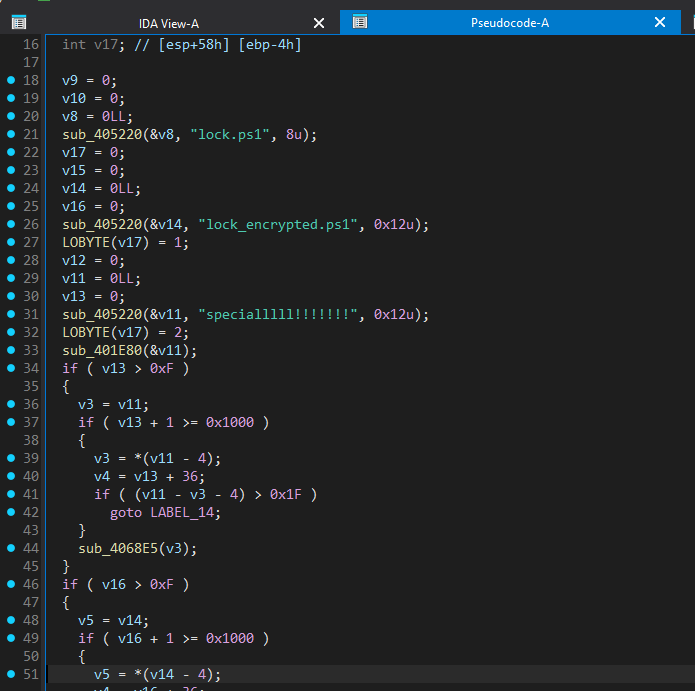
Task: Click sub_405220 call on line 26
Action: (102, 224)
